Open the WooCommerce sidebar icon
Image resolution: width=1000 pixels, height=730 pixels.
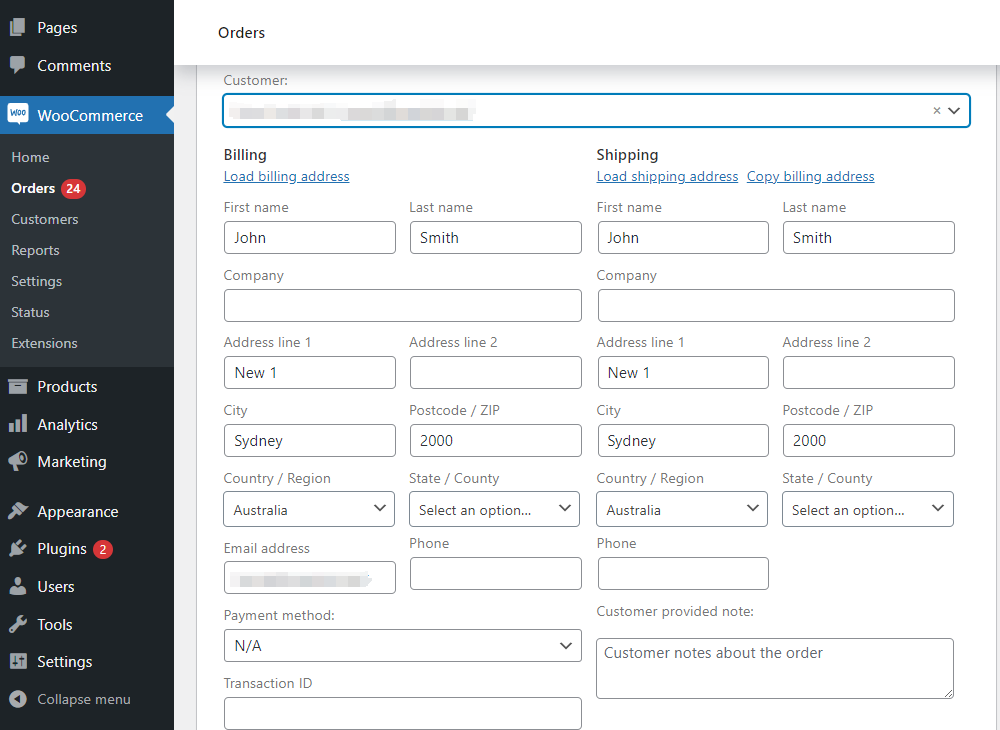click(x=16, y=115)
